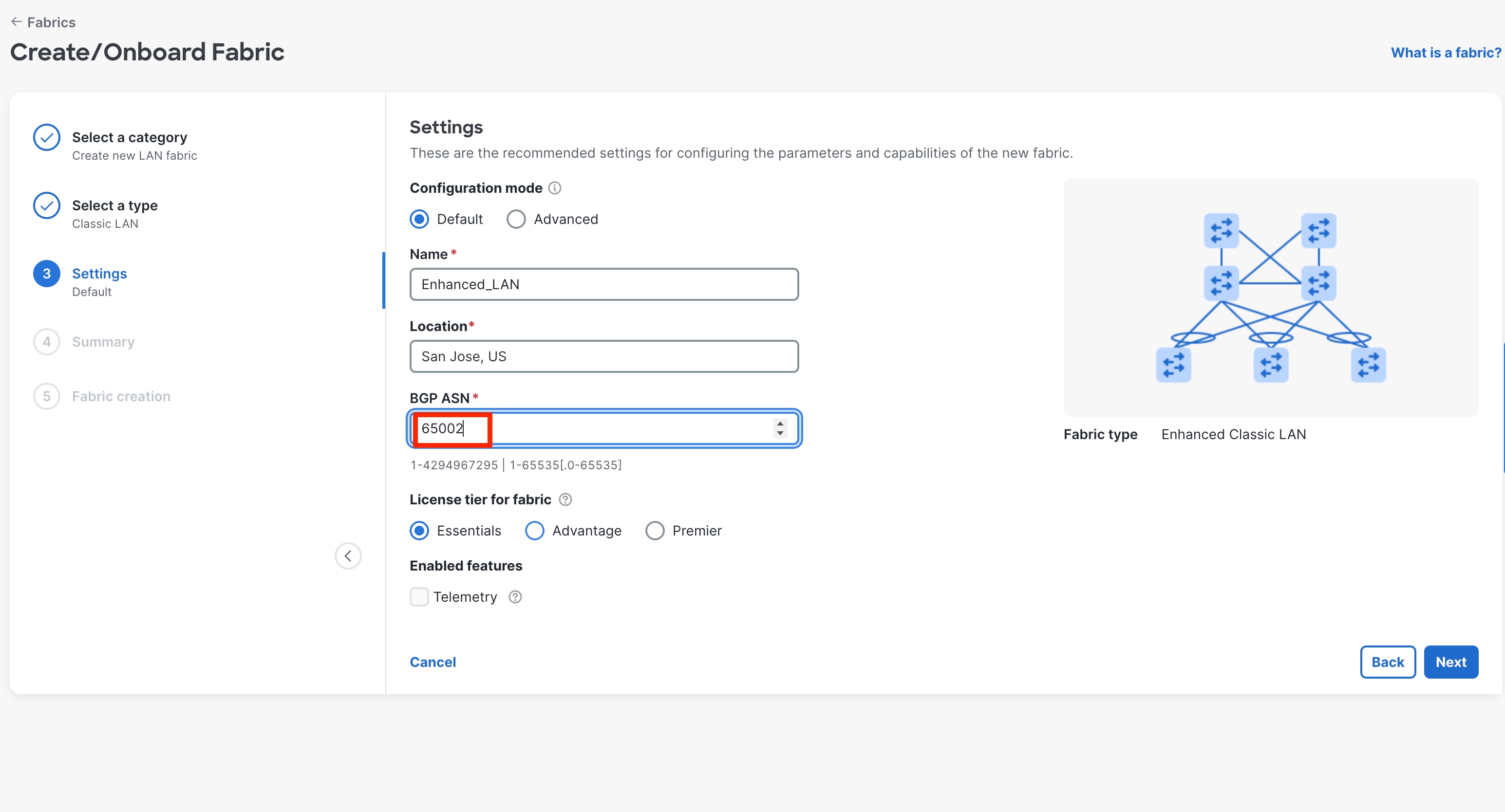Click into the Location input field
Image resolution: width=1505 pixels, height=812 pixels.
coord(603,357)
